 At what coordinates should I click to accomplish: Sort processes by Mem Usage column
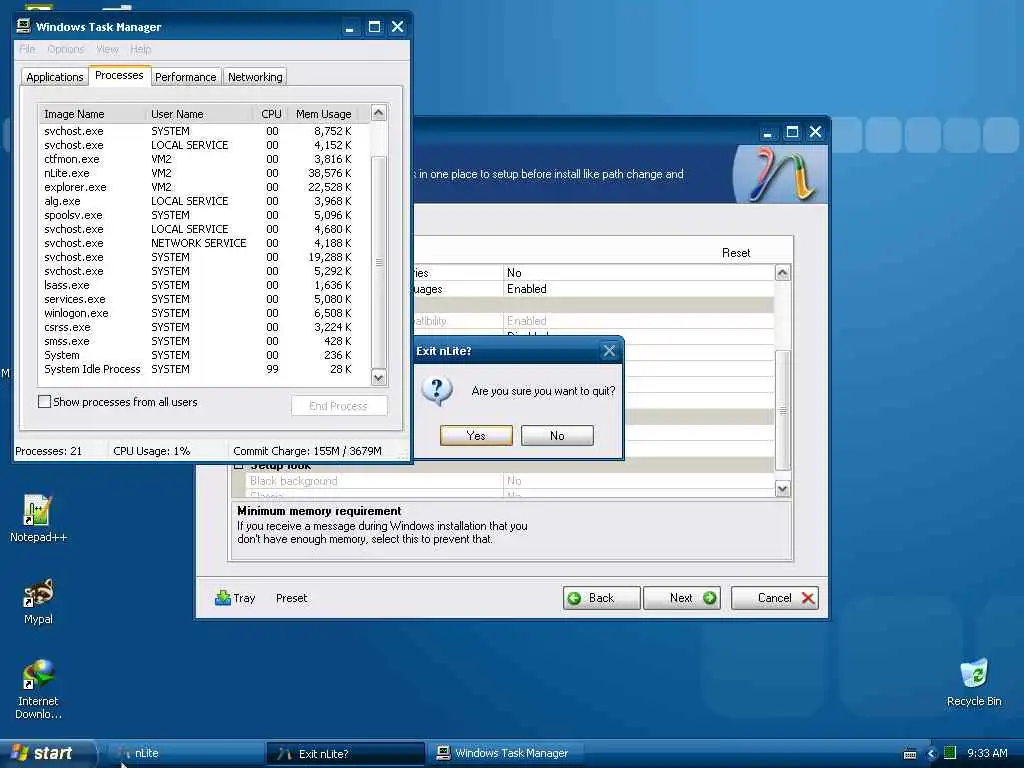[323, 114]
